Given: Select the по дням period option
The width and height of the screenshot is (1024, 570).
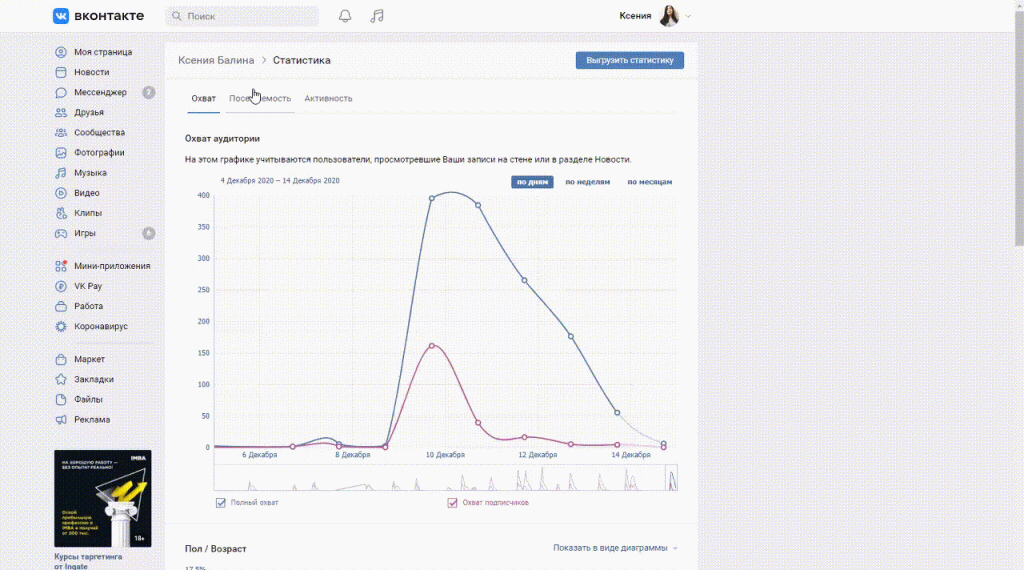Looking at the screenshot, I should tap(532, 182).
